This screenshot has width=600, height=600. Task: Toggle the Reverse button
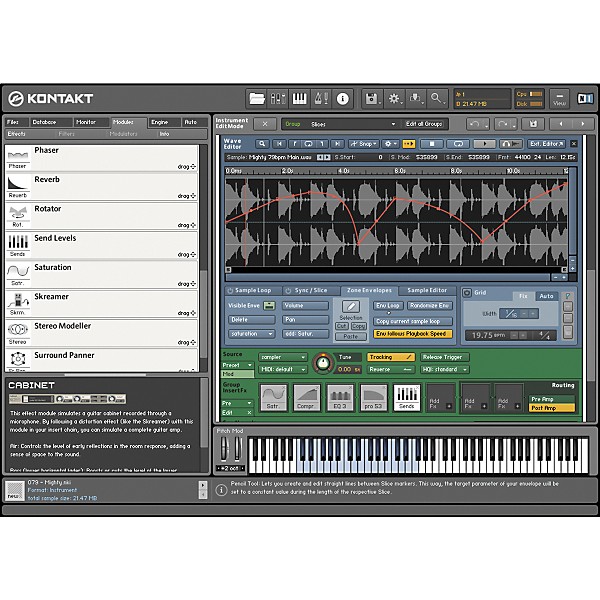click(391, 369)
